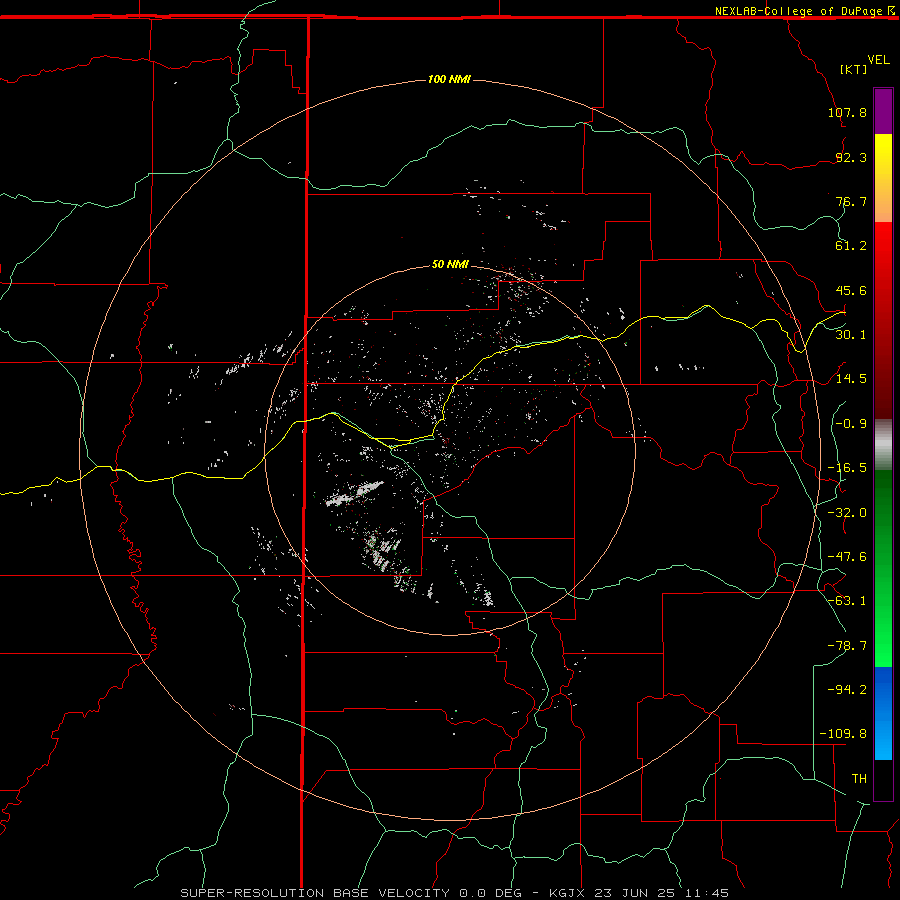Viewport: 900px width, 900px height.
Task: Select the 61.2 velocity scale value
Action: pyautogui.click(x=851, y=246)
